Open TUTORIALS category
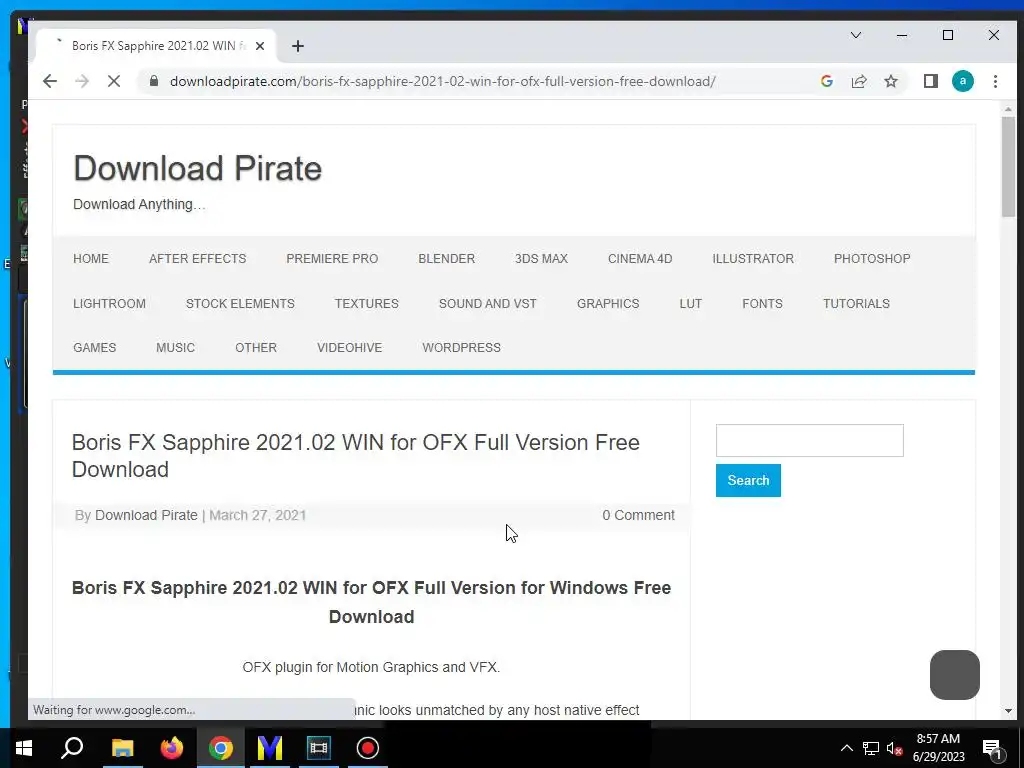1024x768 pixels. [x=856, y=304]
